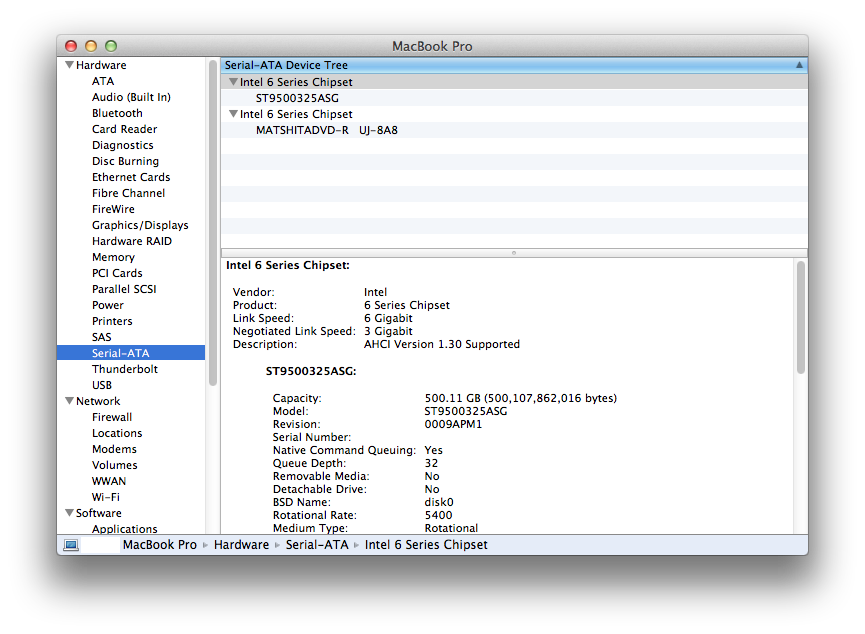Click the 5400 Rotational Rate value
865x634 pixels.
[438, 515]
